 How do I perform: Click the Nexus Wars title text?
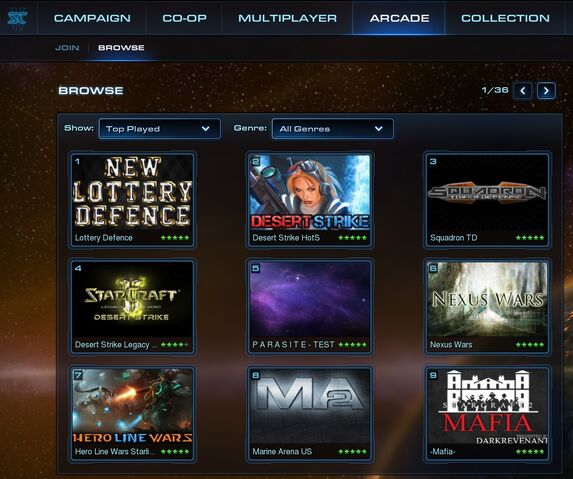tap(451, 345)
